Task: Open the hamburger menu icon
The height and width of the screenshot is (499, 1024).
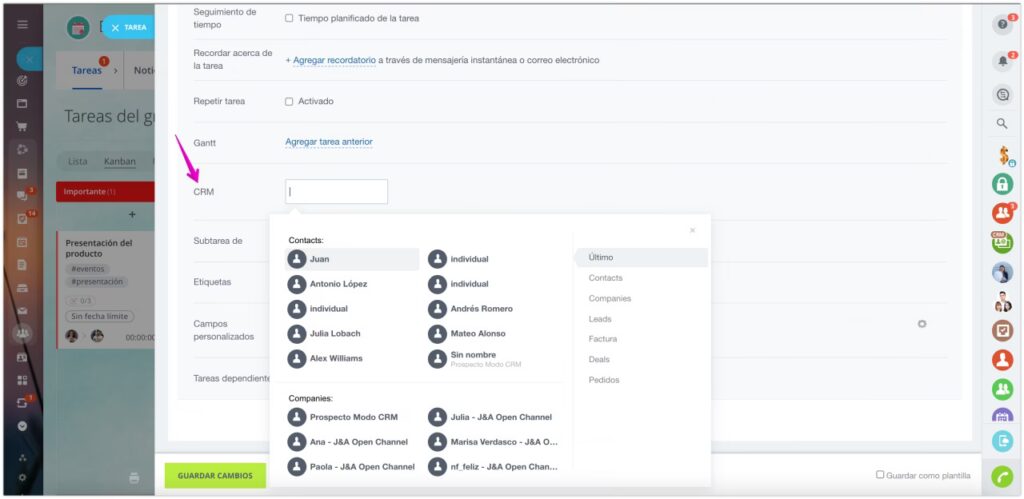Action: [22, 24]
